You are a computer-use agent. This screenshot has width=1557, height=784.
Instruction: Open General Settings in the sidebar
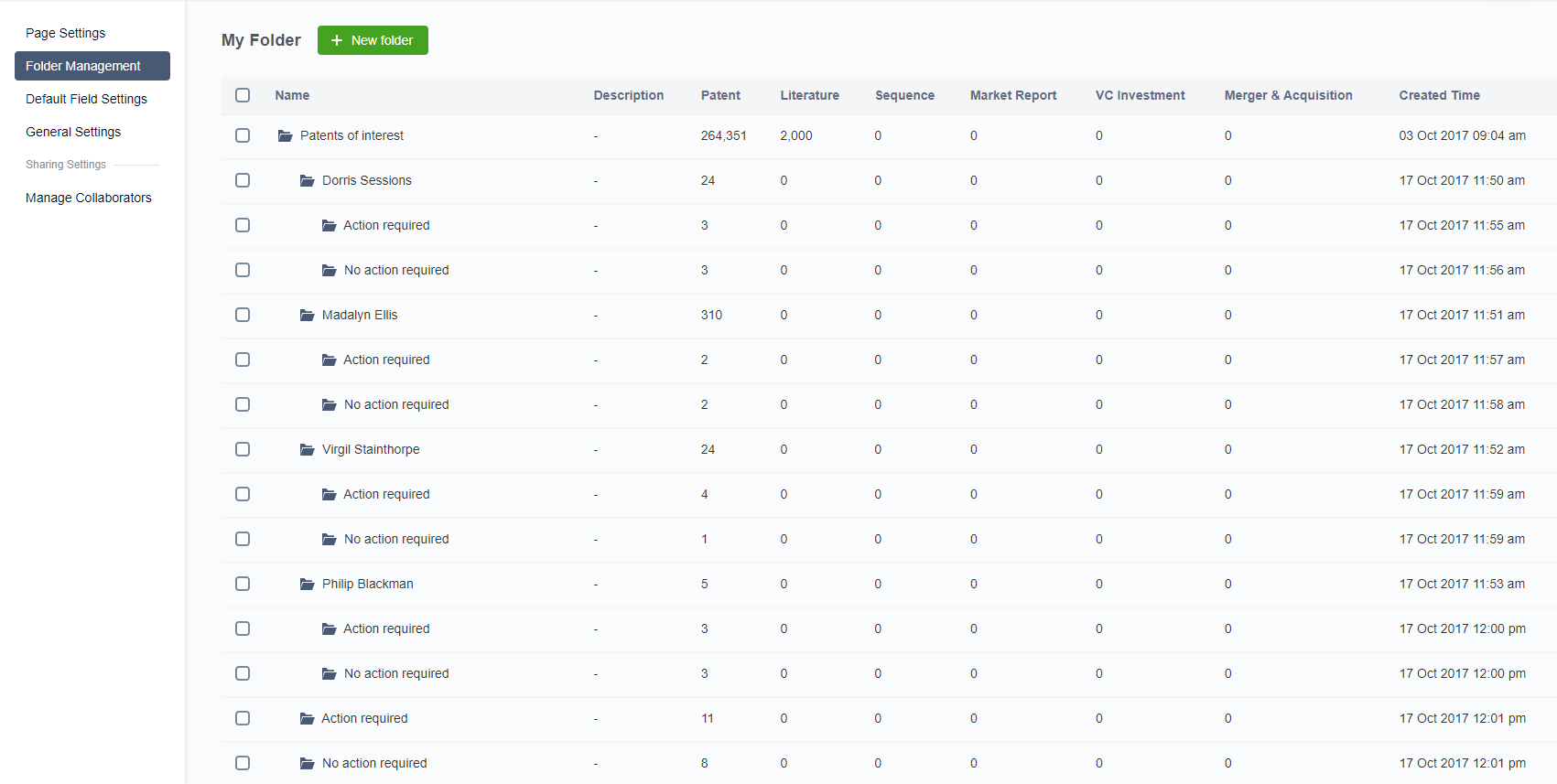[73, 132]
